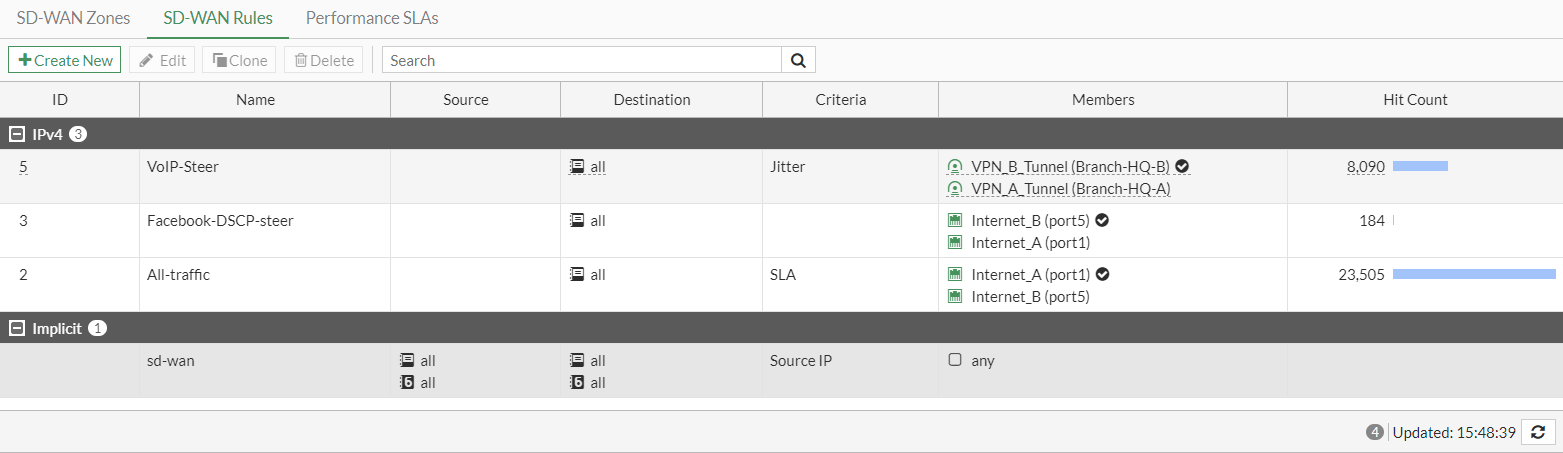Click the VPN_B_Tunnel member tunnel icon
The width and height of the screenshot is (1563, 453).
point(954,167)
